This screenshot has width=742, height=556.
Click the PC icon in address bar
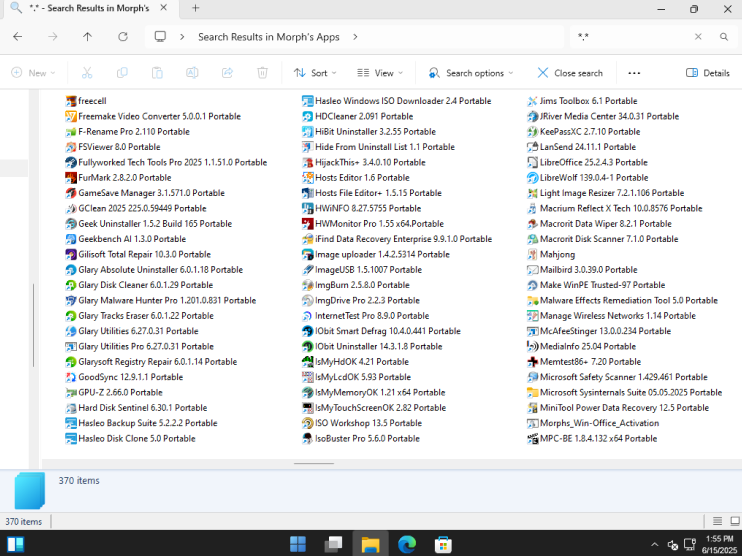[160, 36]
